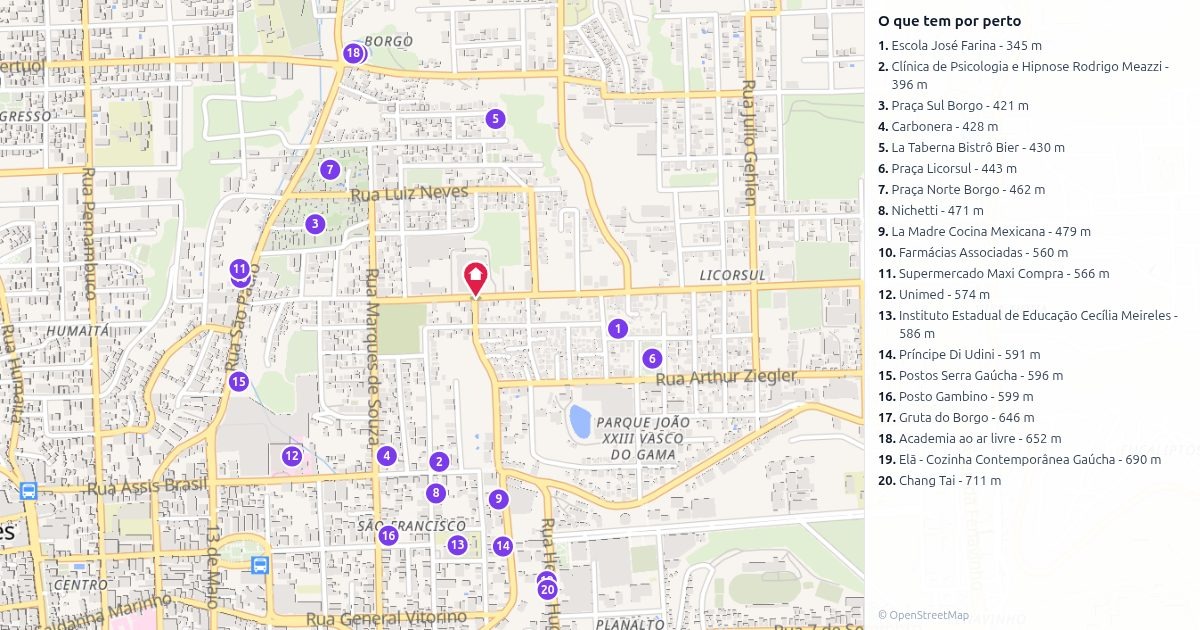Select Praça Licorsul - 443 m entry
The height and width of the screenshot is (630, 1200).
[947, 169]
